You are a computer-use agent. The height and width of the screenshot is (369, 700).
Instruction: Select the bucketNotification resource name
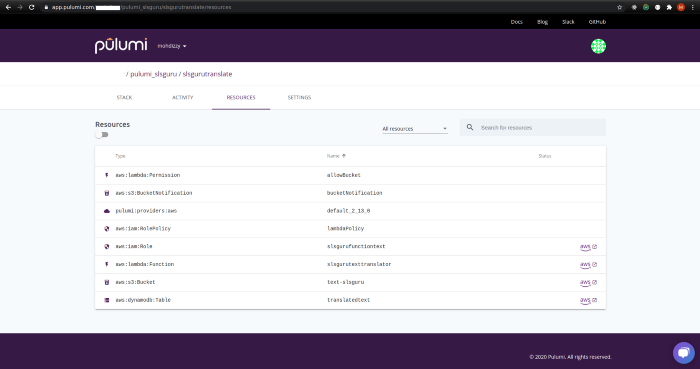tap(354, 193)
